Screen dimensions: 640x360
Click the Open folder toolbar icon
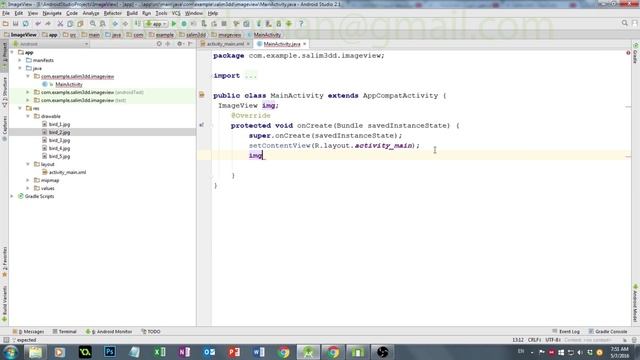[6, 24]
